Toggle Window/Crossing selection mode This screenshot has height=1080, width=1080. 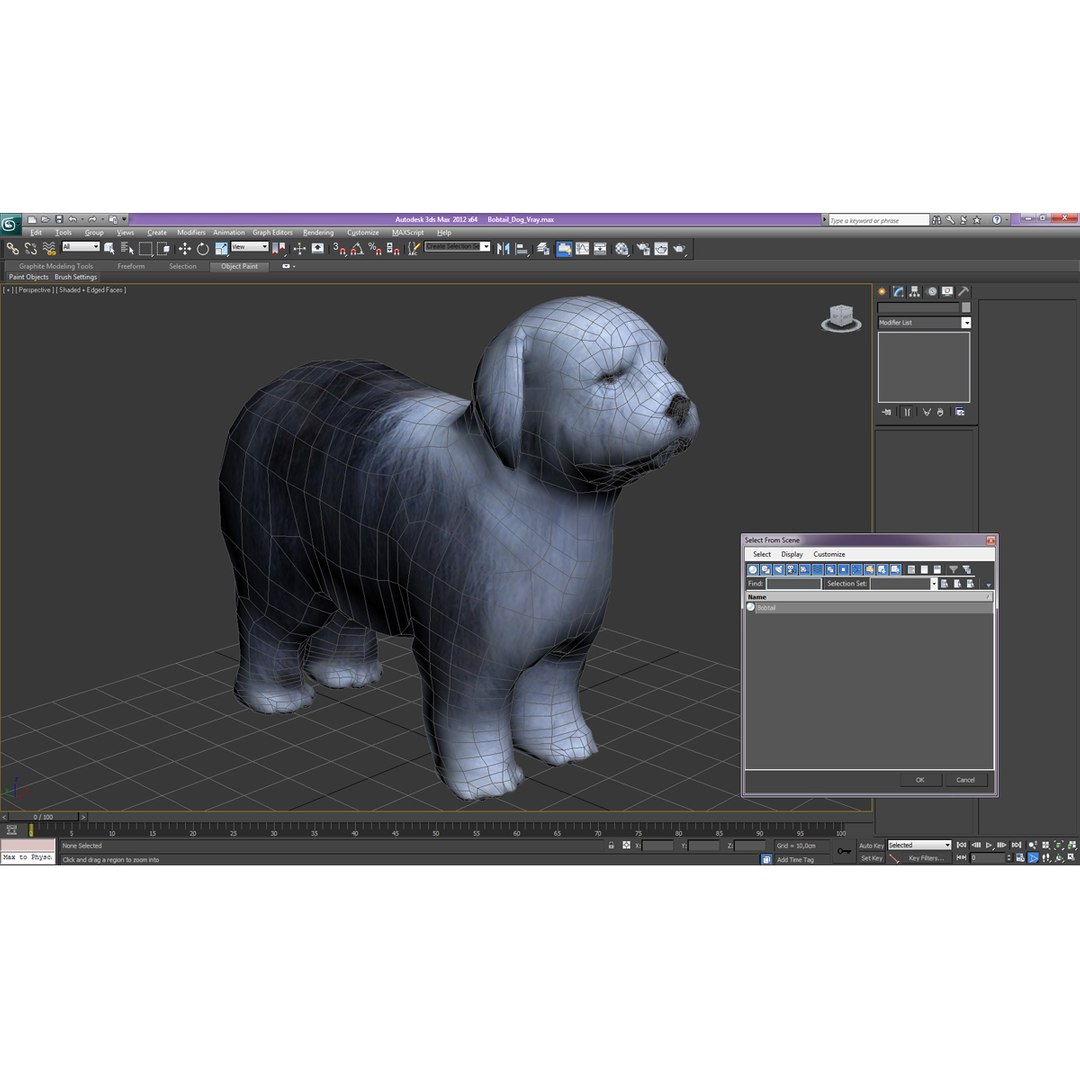(x=163, y=249)
